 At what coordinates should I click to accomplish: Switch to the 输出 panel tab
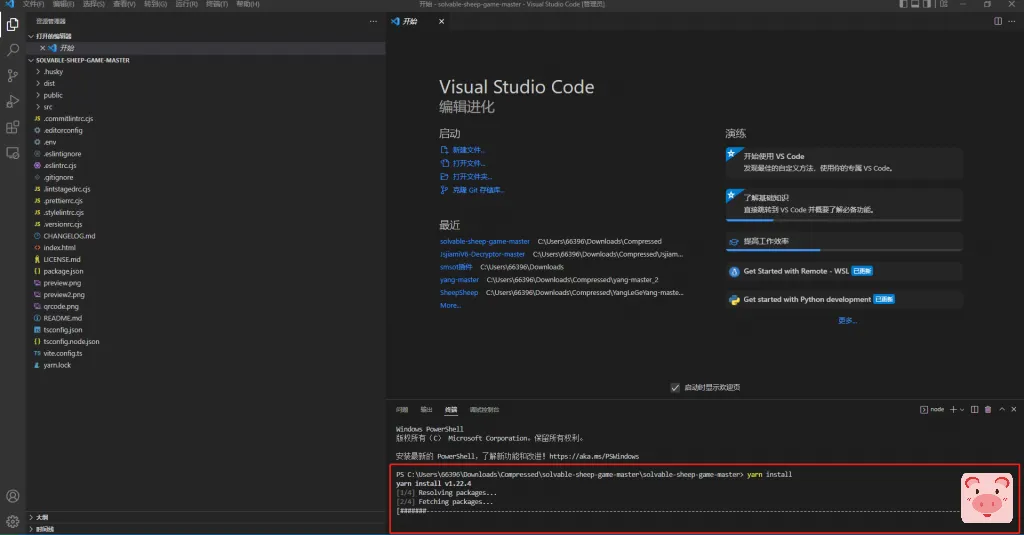point(426,409)
